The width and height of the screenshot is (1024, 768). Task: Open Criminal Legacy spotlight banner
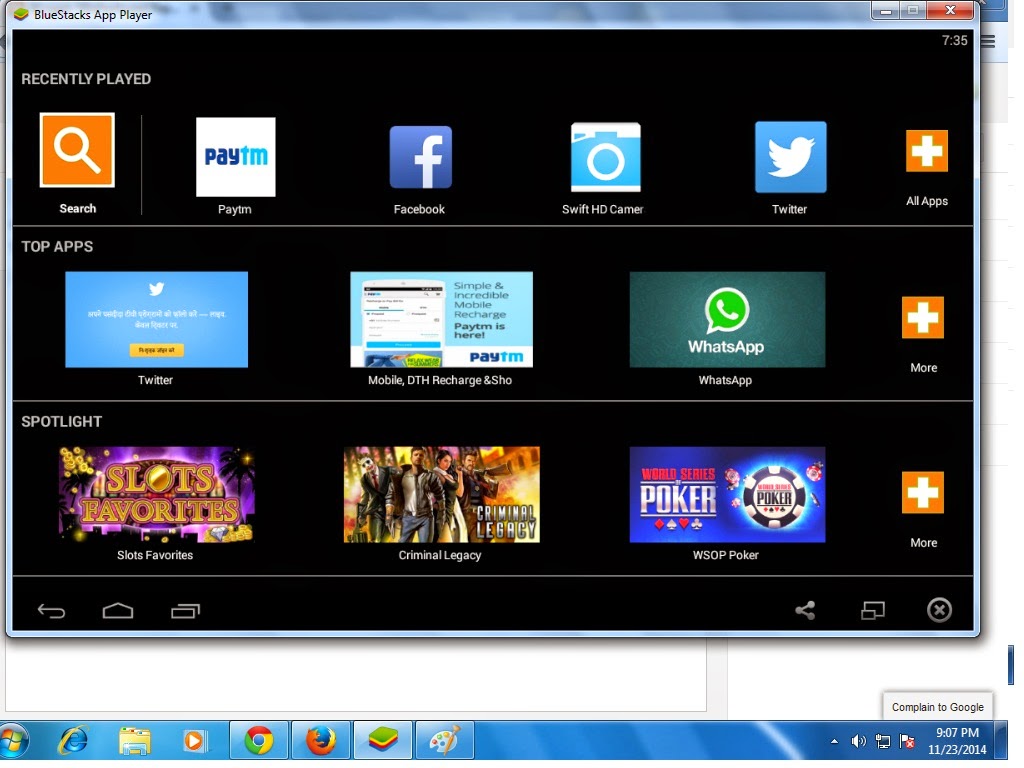tap(441, 494)
